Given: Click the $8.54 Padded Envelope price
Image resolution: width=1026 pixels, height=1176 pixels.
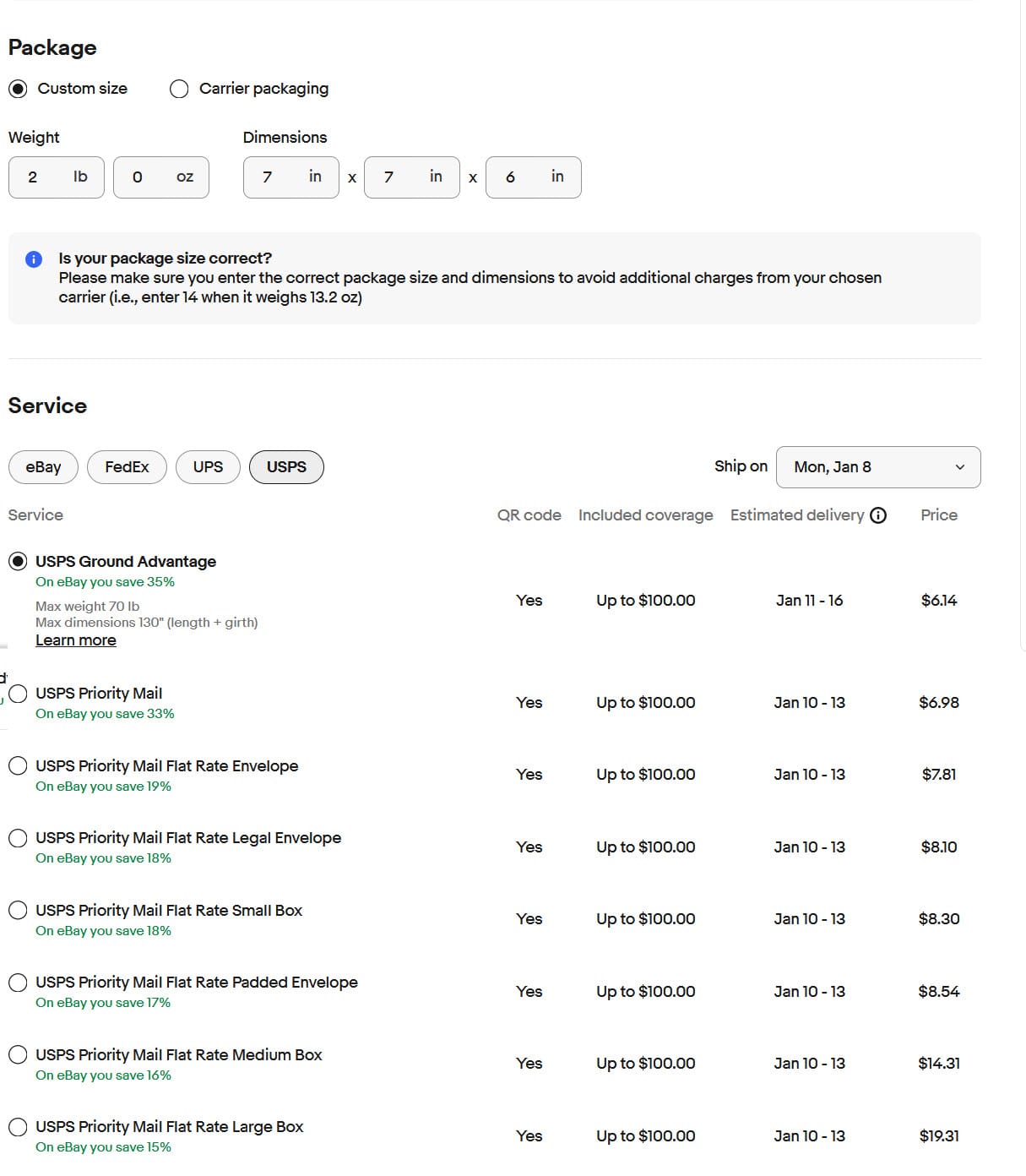Looking at the screenshot, I should pos(939,992).
